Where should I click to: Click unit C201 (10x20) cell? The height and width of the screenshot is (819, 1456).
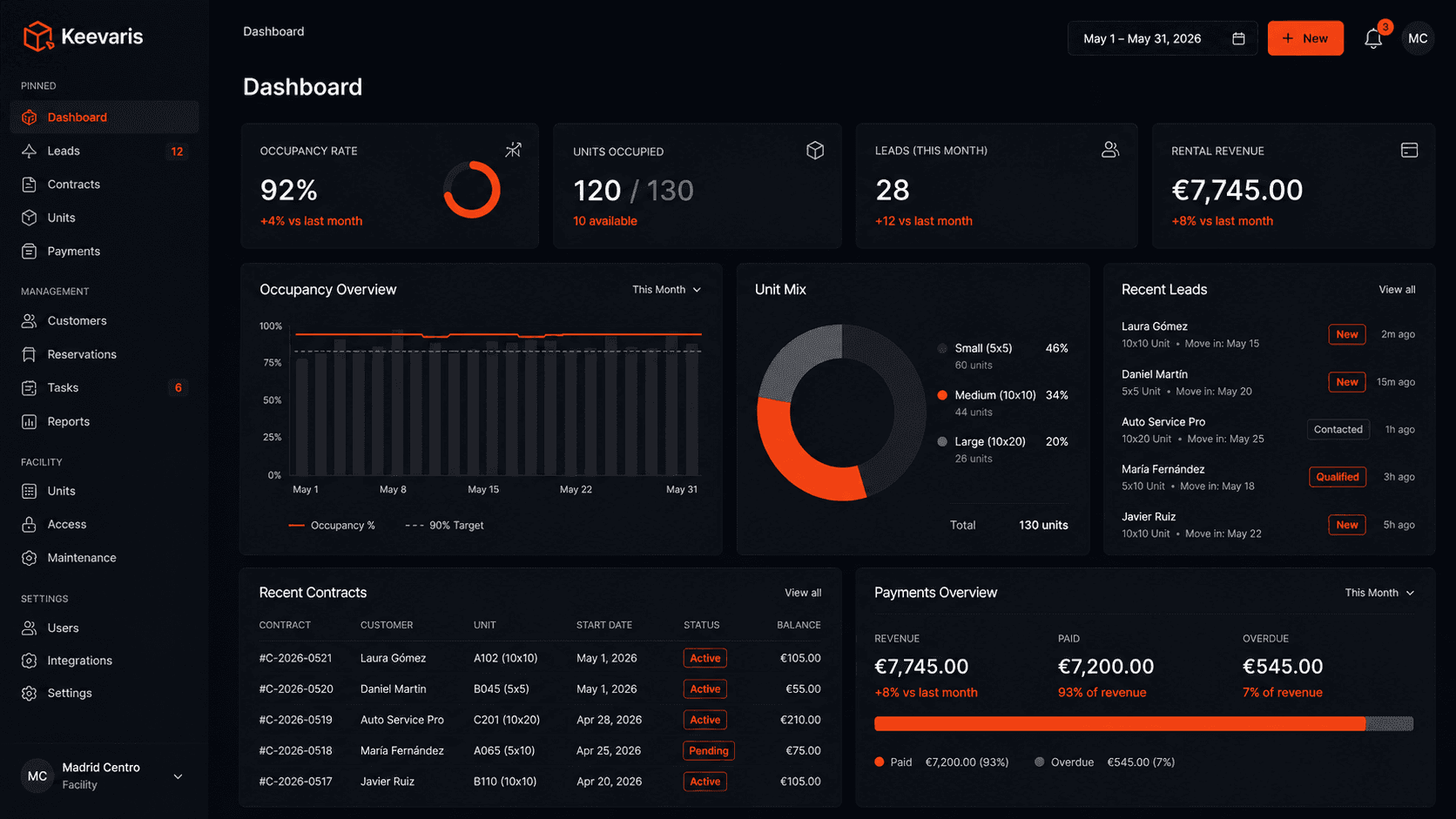pyautogui.click(x=507, y=720)
